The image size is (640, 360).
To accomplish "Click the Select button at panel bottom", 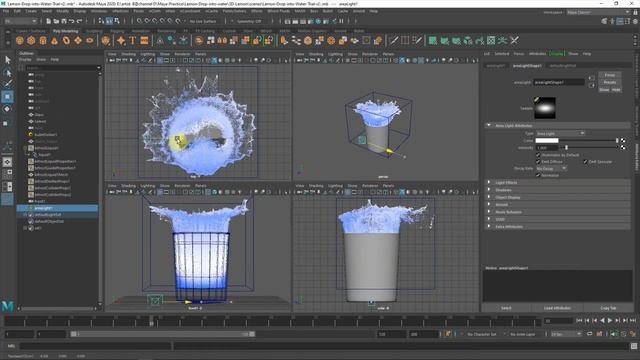I will coord(506,308).
